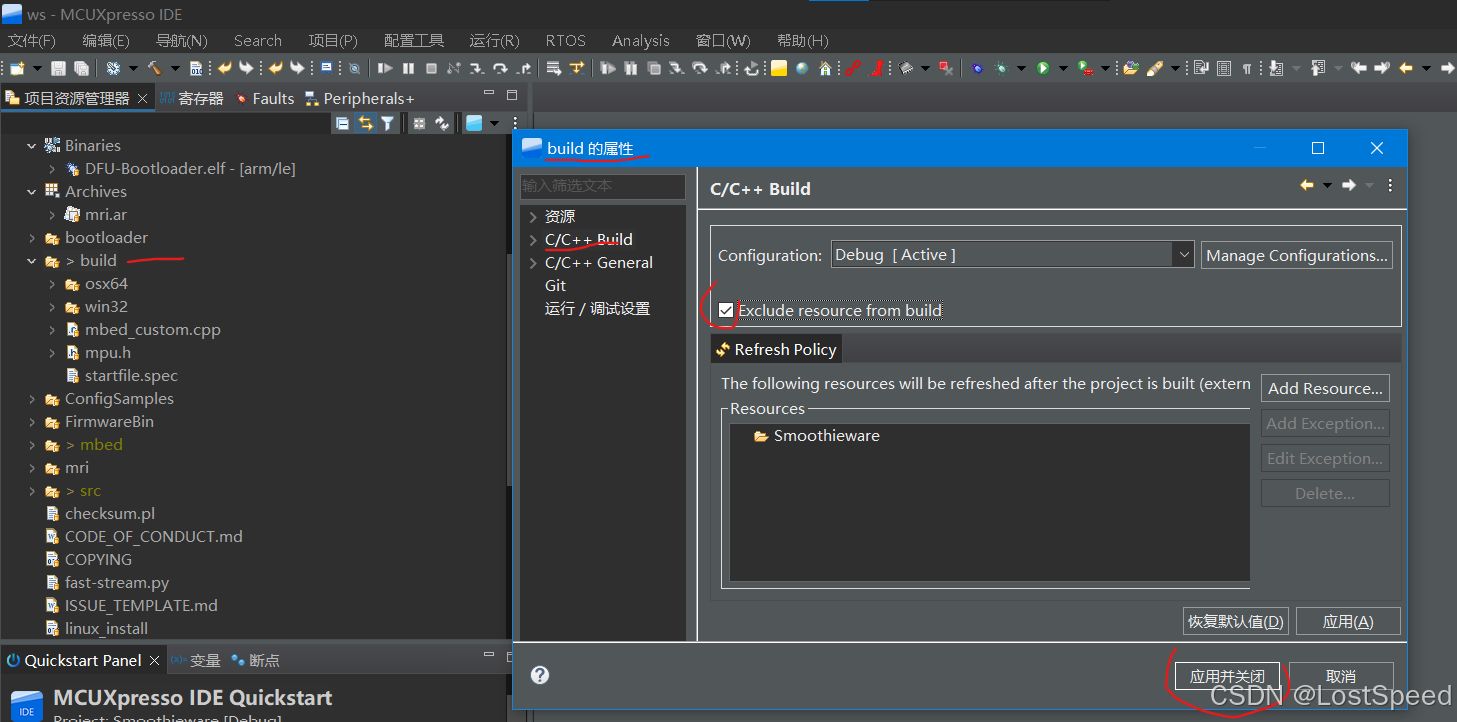Switch to the 变量 tab
1457x722 pixels.
point(196,660)
